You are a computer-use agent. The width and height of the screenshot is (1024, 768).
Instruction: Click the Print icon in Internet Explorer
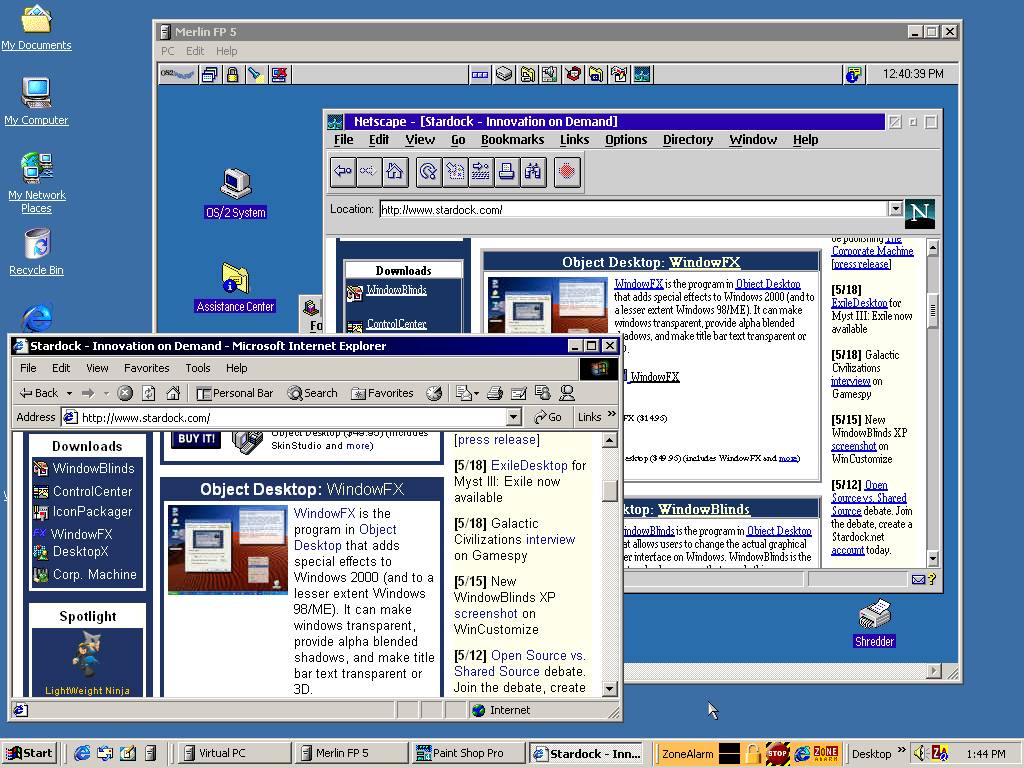pyautogui.click(x=495, y=393)
